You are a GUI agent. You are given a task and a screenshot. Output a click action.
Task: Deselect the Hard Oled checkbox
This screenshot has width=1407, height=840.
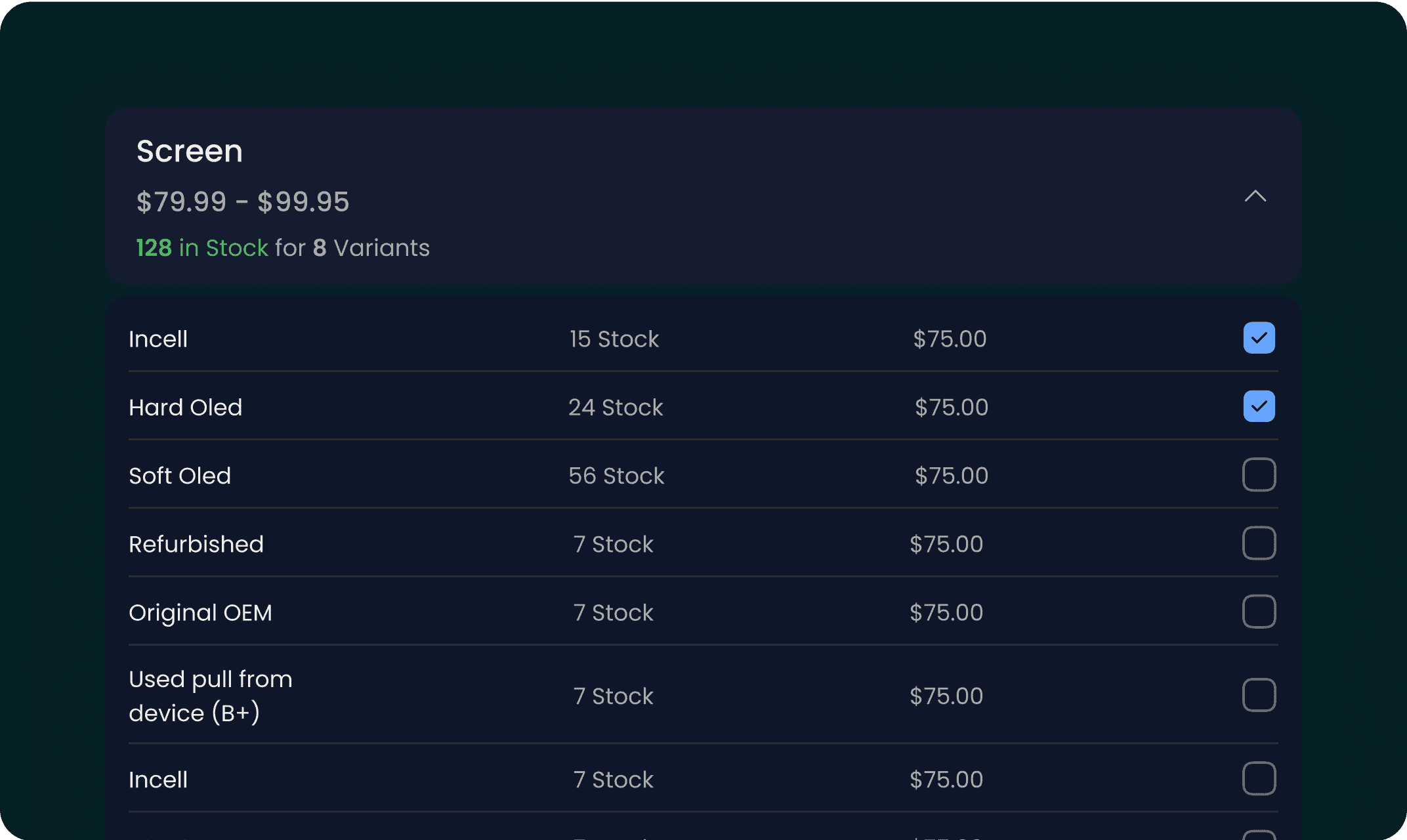point(1259,406)
